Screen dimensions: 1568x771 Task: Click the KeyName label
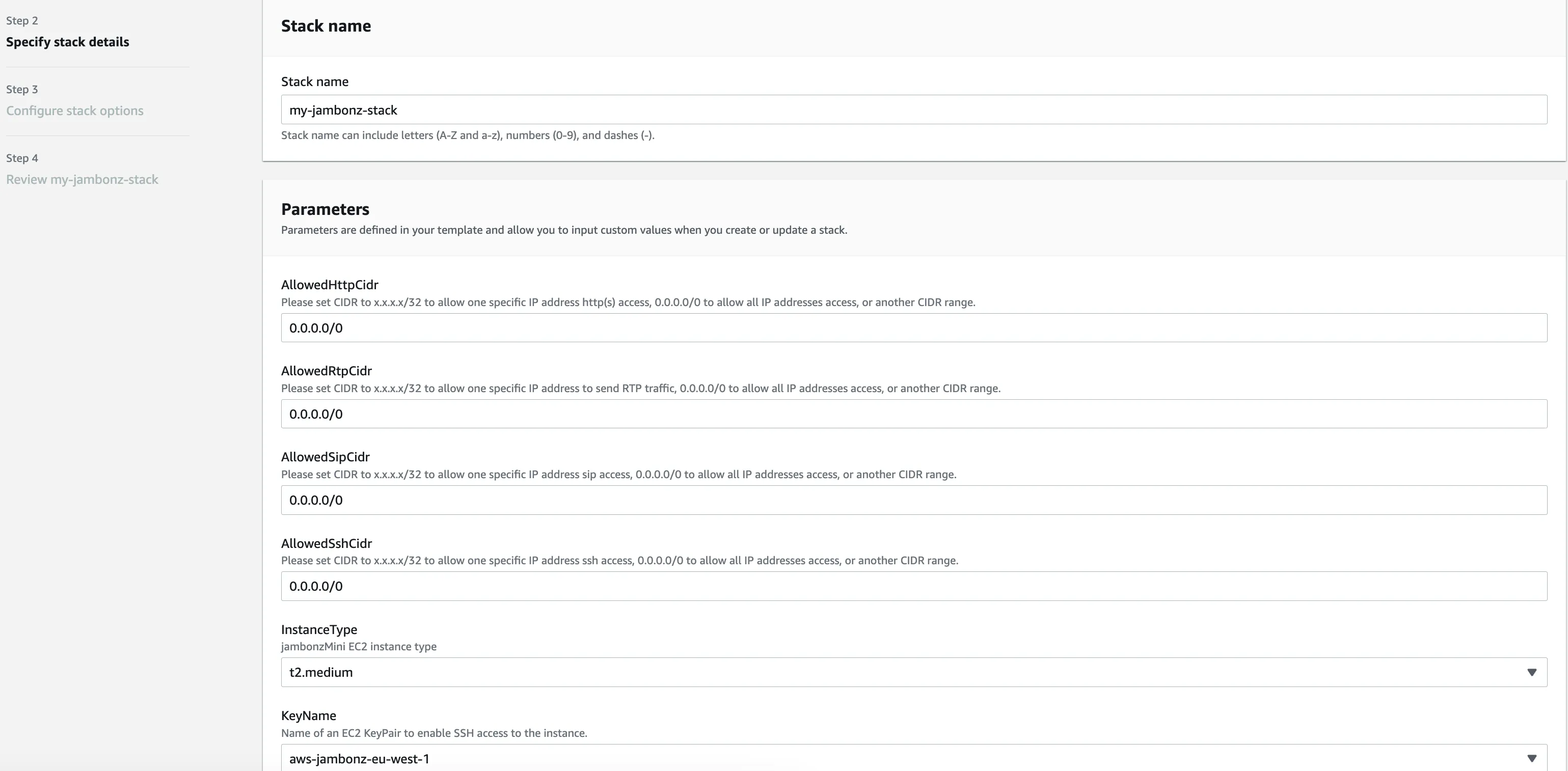(309, 715)
